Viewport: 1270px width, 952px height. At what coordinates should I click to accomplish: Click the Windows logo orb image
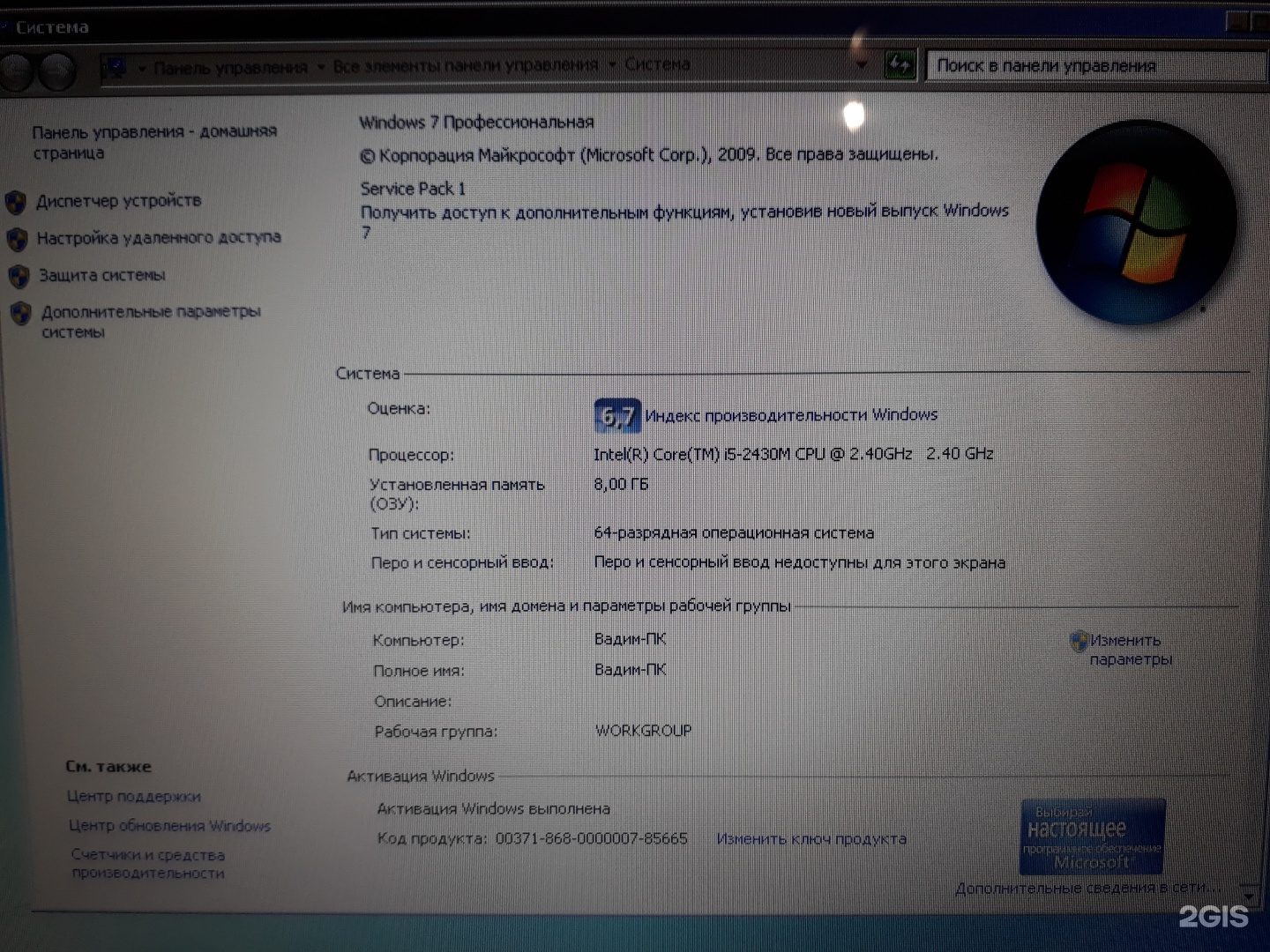pyautogui.click(x=1136, y=221)
